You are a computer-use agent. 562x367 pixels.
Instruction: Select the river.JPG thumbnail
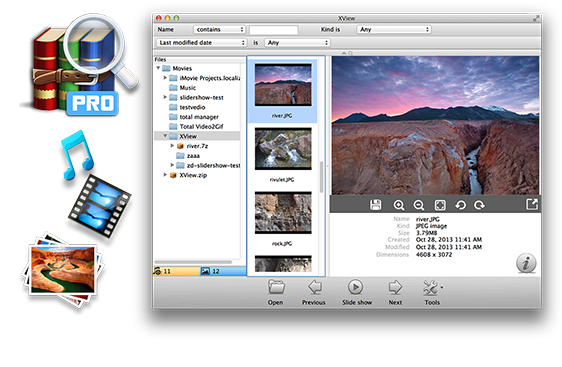click(x=283, y=85)
